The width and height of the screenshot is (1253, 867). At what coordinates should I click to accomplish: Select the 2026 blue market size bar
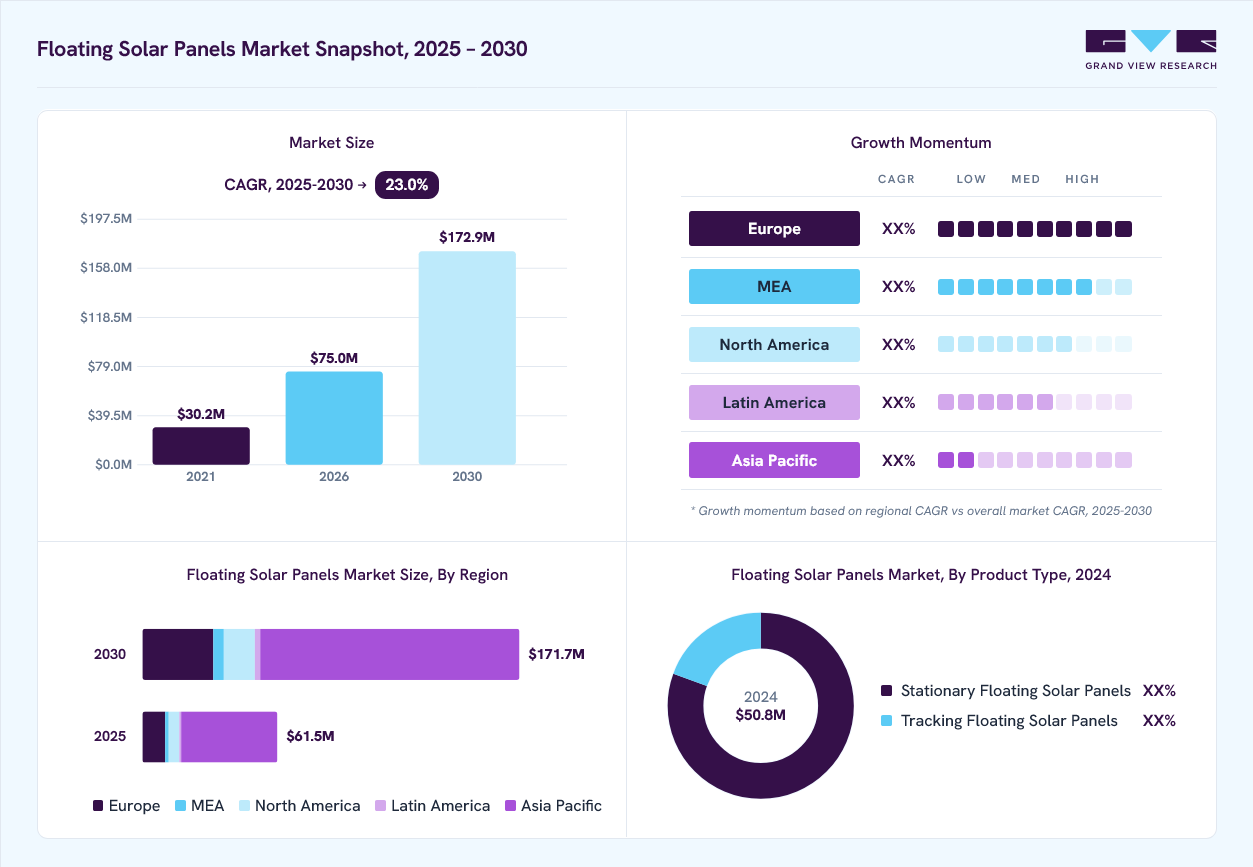334,418
